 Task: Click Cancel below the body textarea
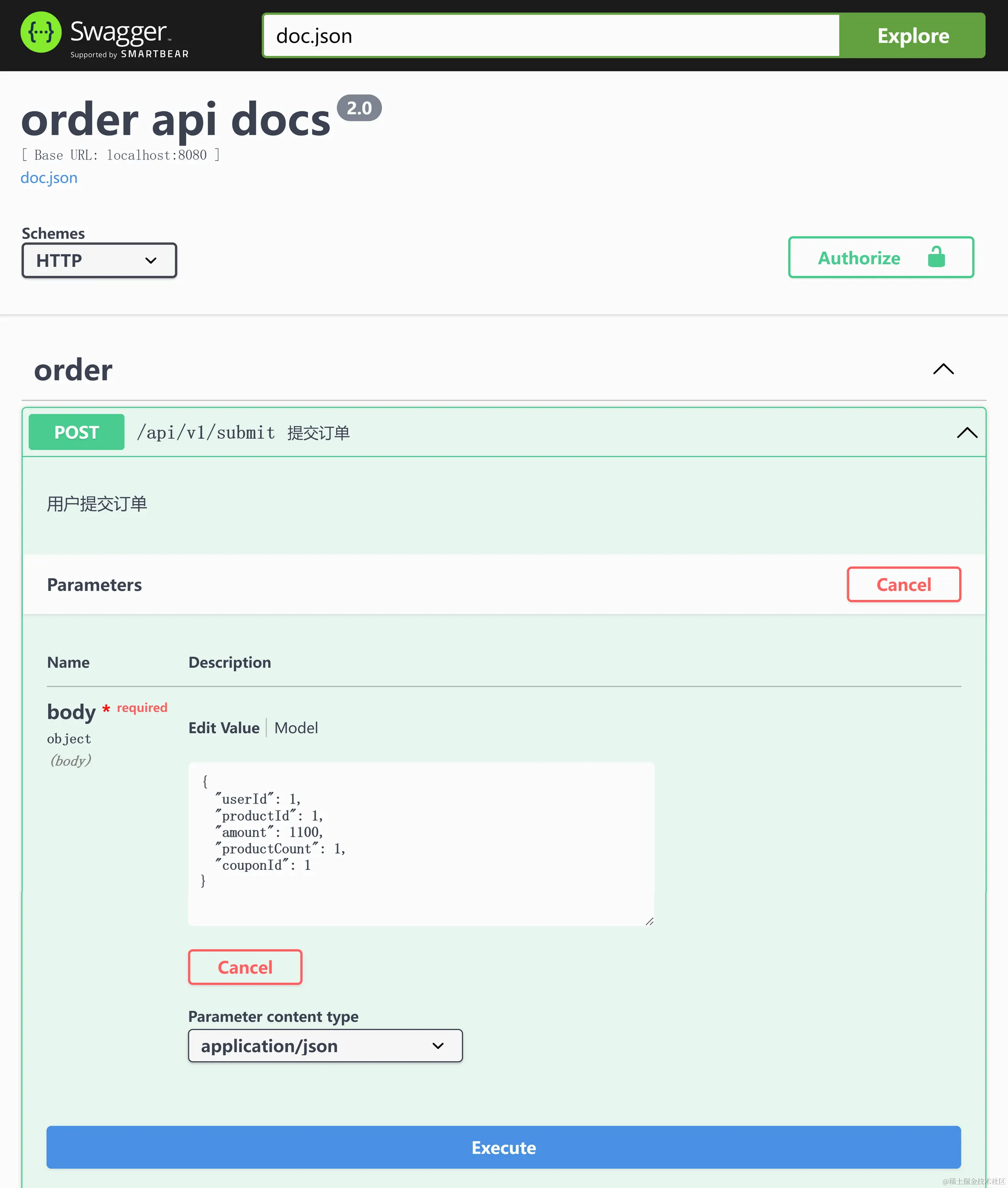click(x=245, y=967)
